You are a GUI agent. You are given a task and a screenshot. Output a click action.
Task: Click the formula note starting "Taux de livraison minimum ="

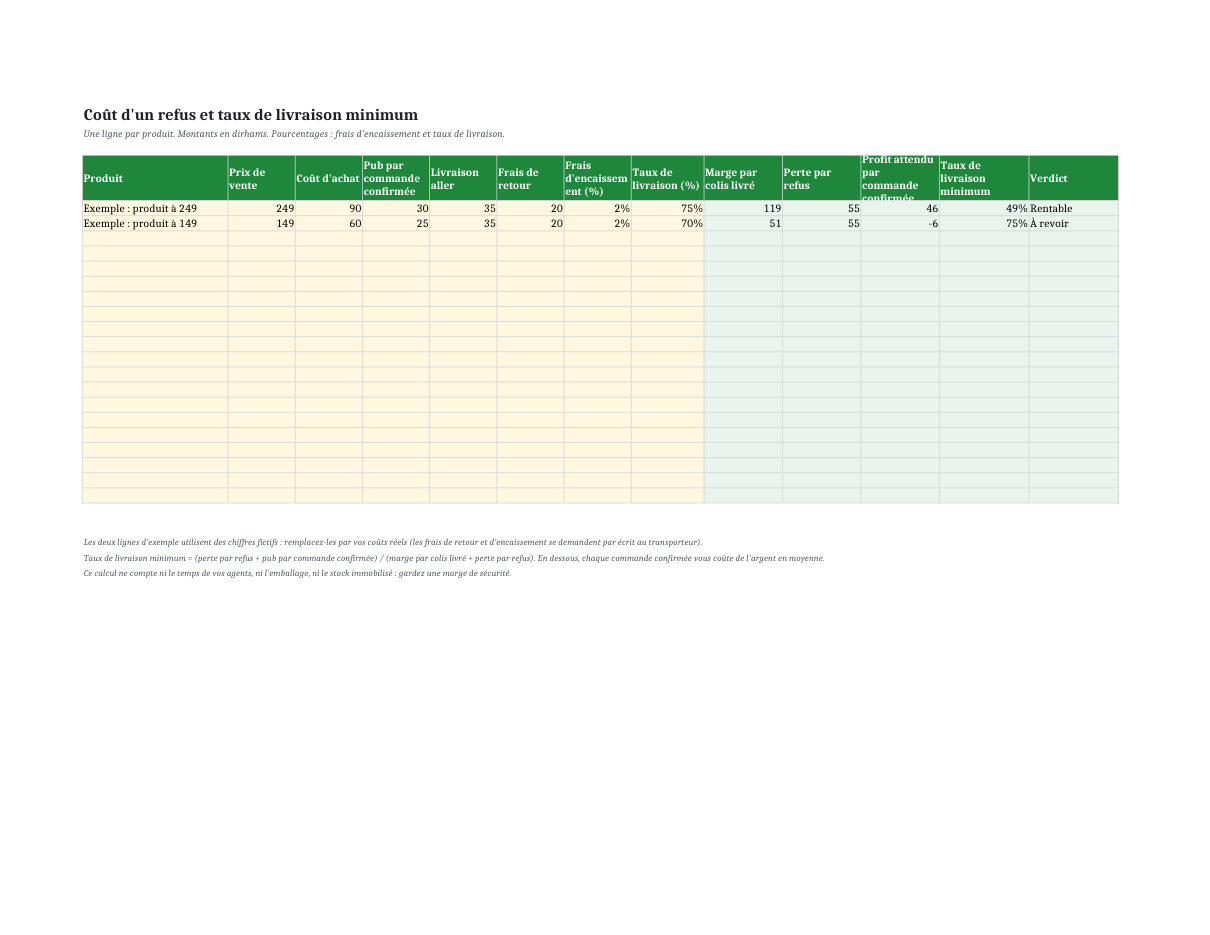(x=454, y=558)
